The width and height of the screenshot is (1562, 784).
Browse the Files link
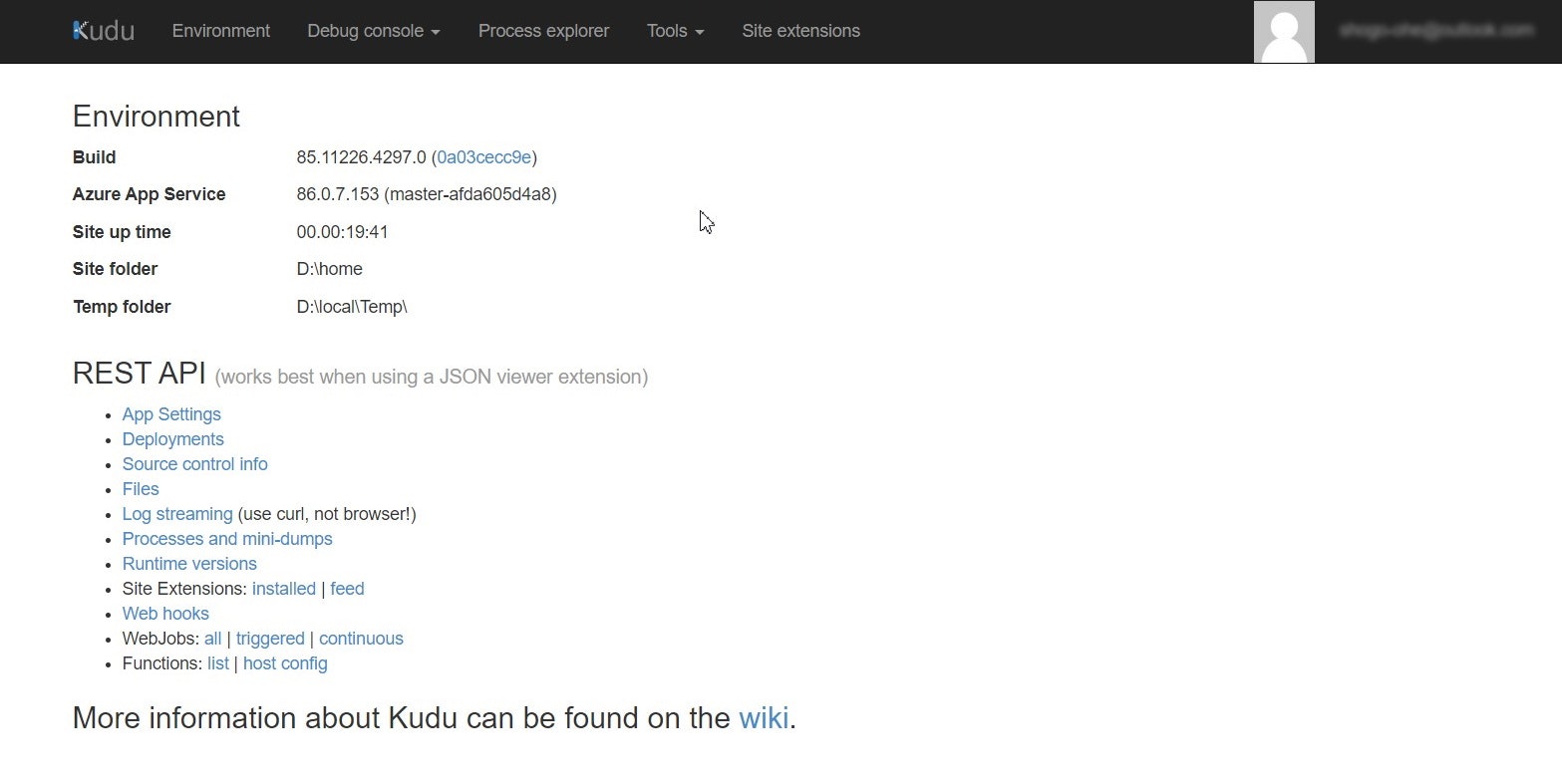140,488
